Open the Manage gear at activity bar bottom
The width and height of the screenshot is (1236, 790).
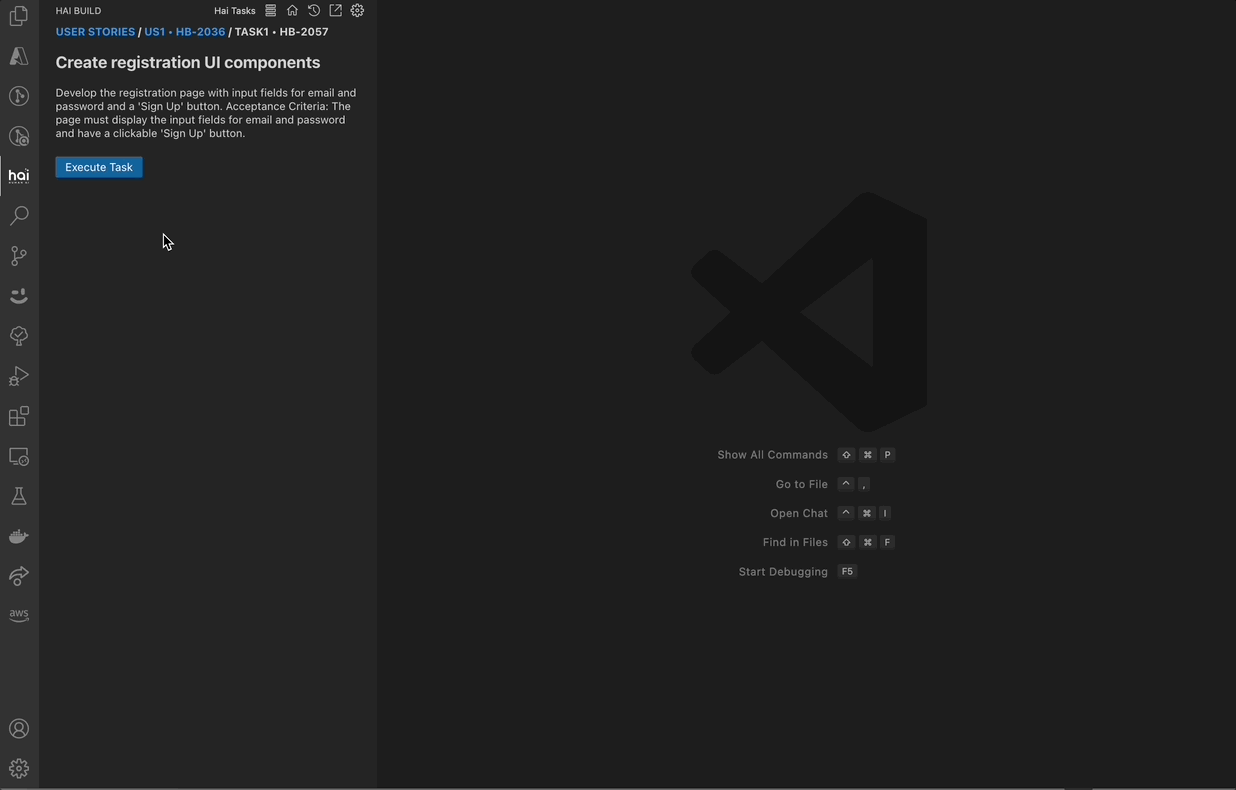[x=19, y=769]
